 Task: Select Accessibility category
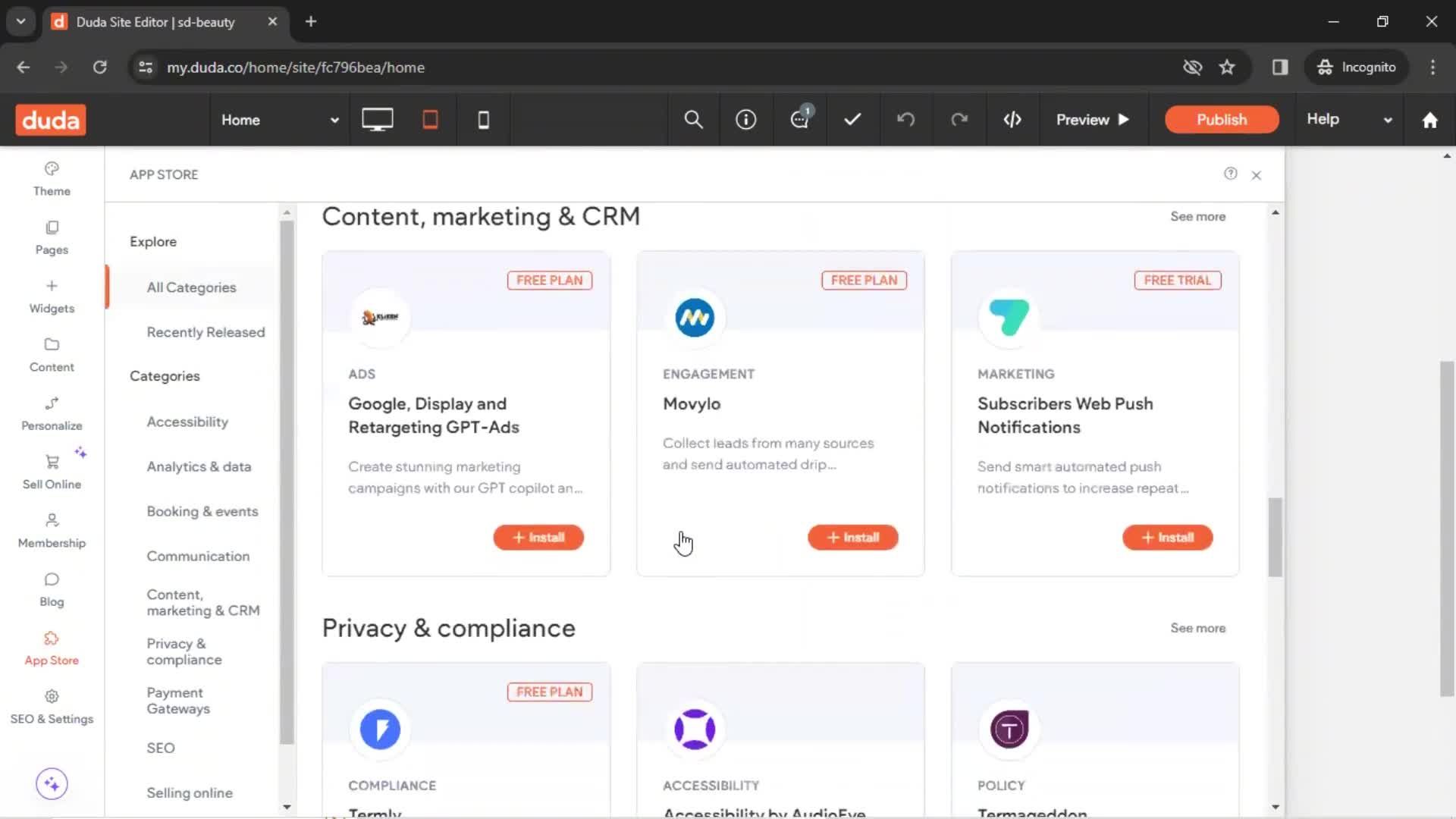[x=187, y=422]
